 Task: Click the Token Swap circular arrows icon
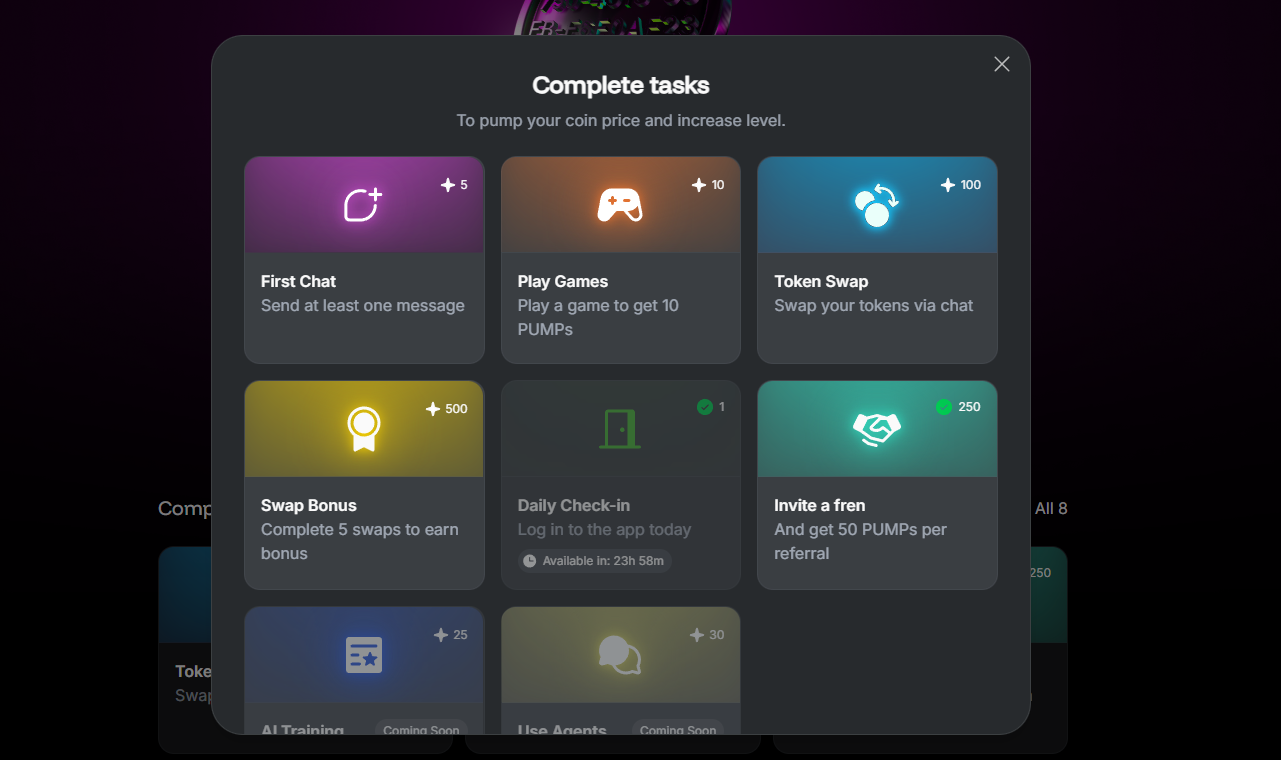[x=877, y=204]
